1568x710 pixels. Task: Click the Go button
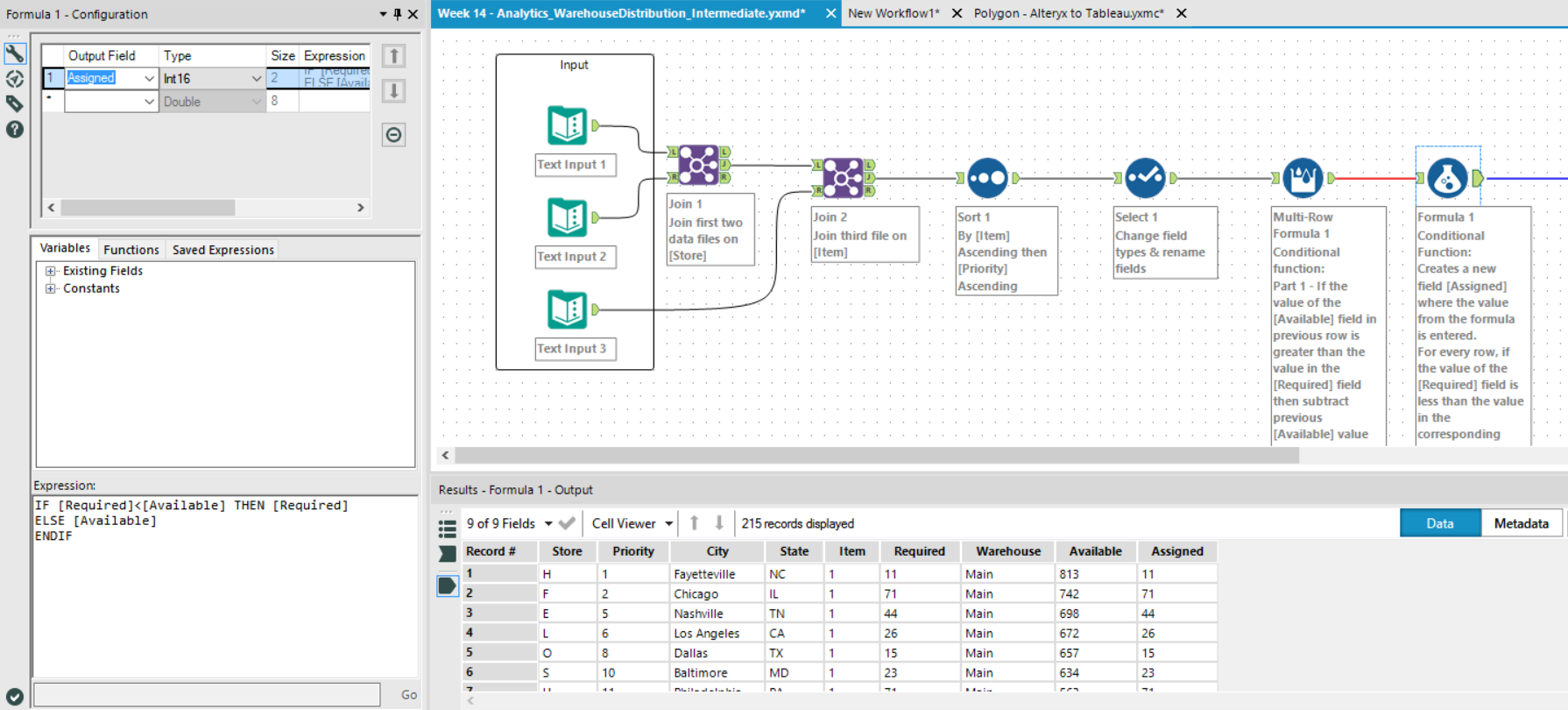pyautogui.click(x=408, y=694)
